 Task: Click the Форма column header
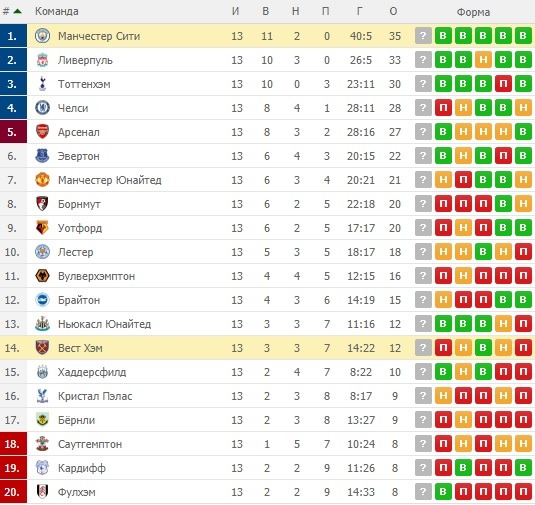pyautogui.click(x=473, y=12)
